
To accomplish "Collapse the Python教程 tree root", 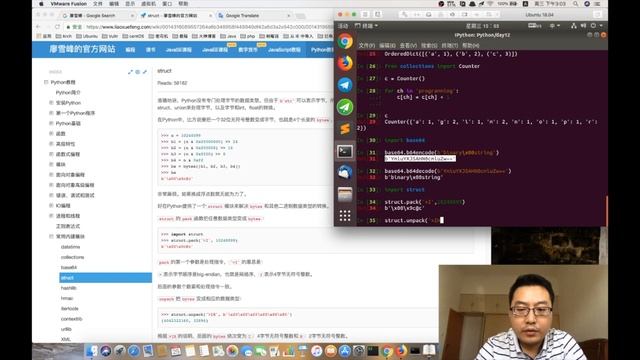I will pyautogui.click(x=46, y=82).
